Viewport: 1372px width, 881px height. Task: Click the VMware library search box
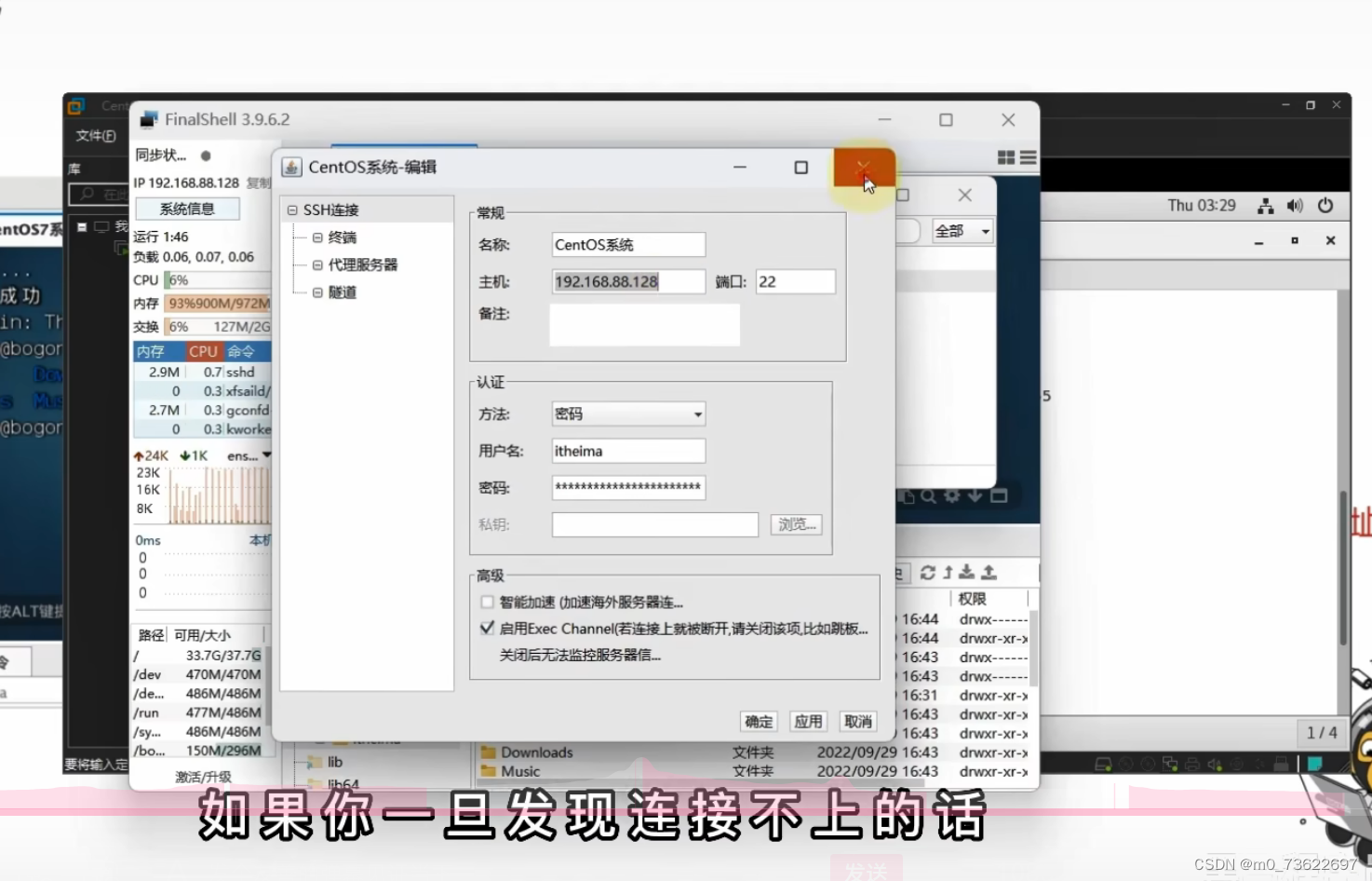(99, 195)
